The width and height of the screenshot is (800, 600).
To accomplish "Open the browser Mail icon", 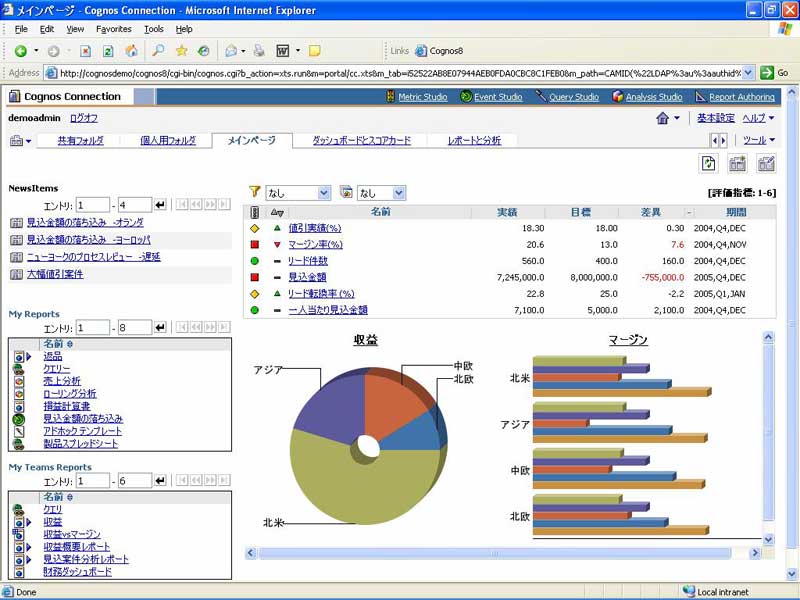I will (x=231, y=51).
